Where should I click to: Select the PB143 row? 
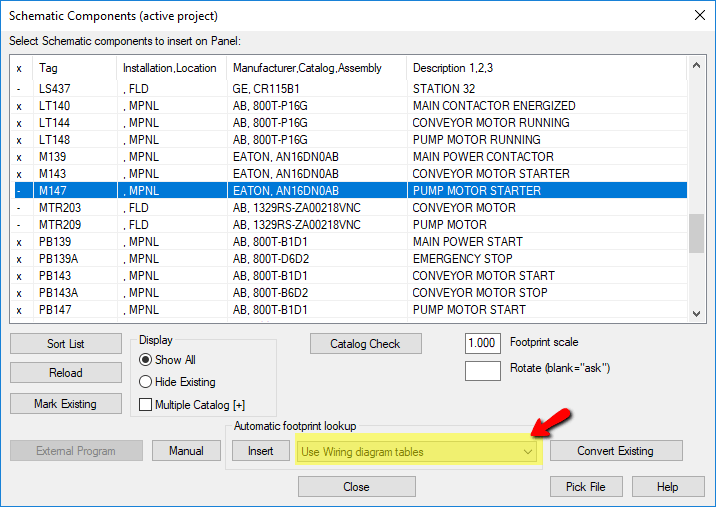[x=351, y=276]
